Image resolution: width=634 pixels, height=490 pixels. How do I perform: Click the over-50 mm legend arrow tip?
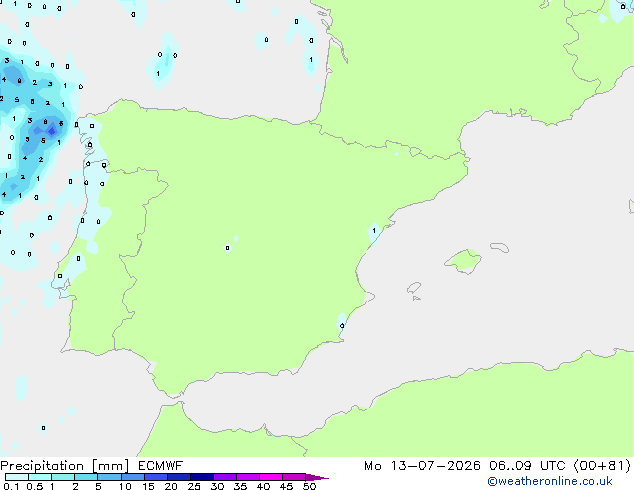point(317,477)
